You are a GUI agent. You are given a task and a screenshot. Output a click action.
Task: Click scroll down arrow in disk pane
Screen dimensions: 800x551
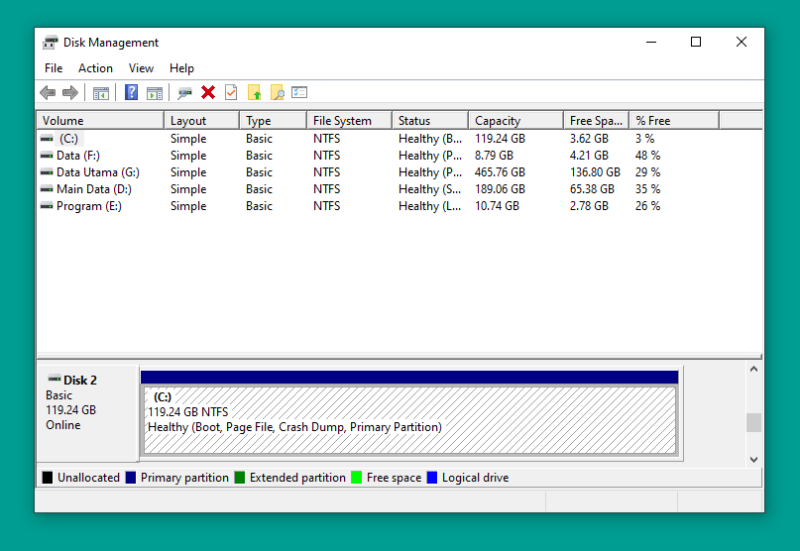point(754,459)
